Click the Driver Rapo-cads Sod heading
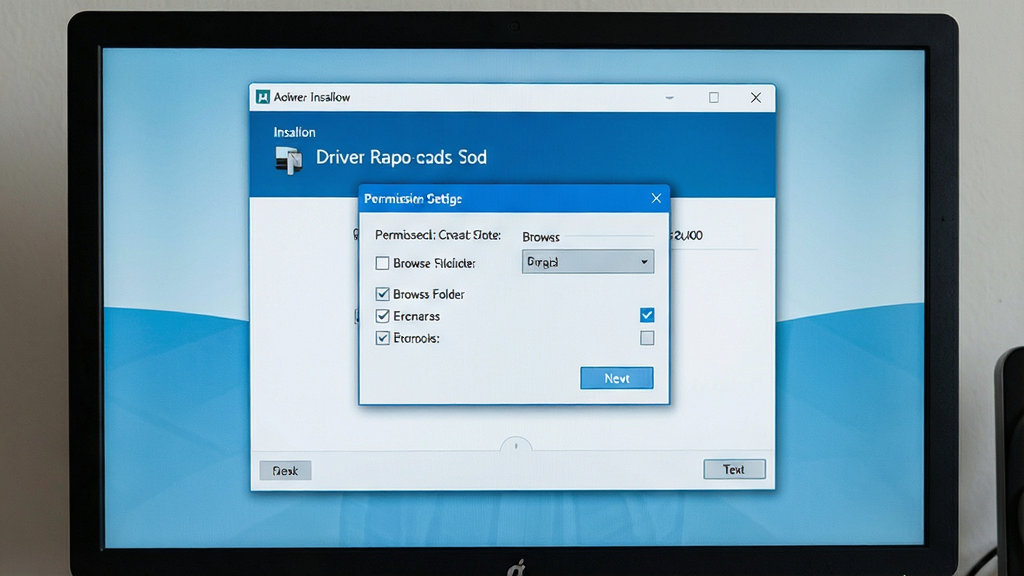The image size is (1024, 576). coord(401,157)
